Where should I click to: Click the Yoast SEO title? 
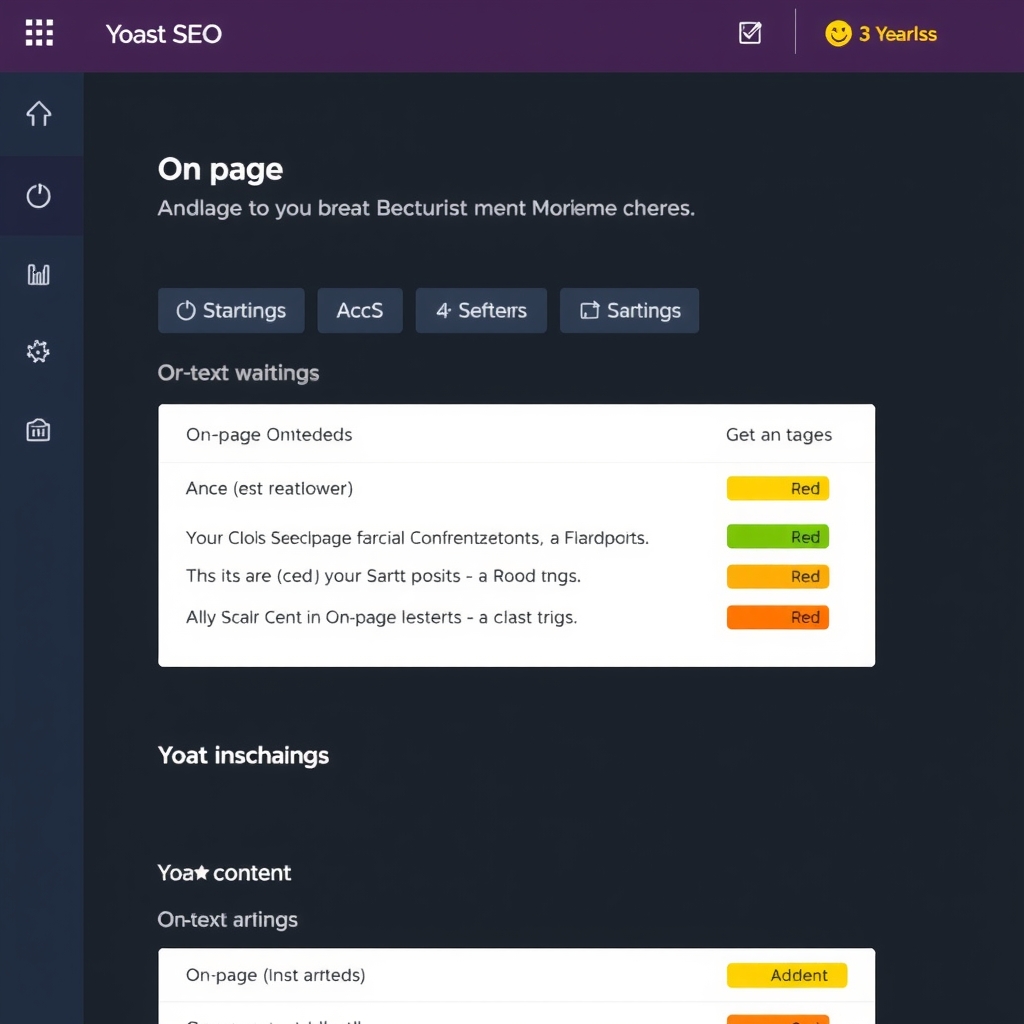(164, 34)
